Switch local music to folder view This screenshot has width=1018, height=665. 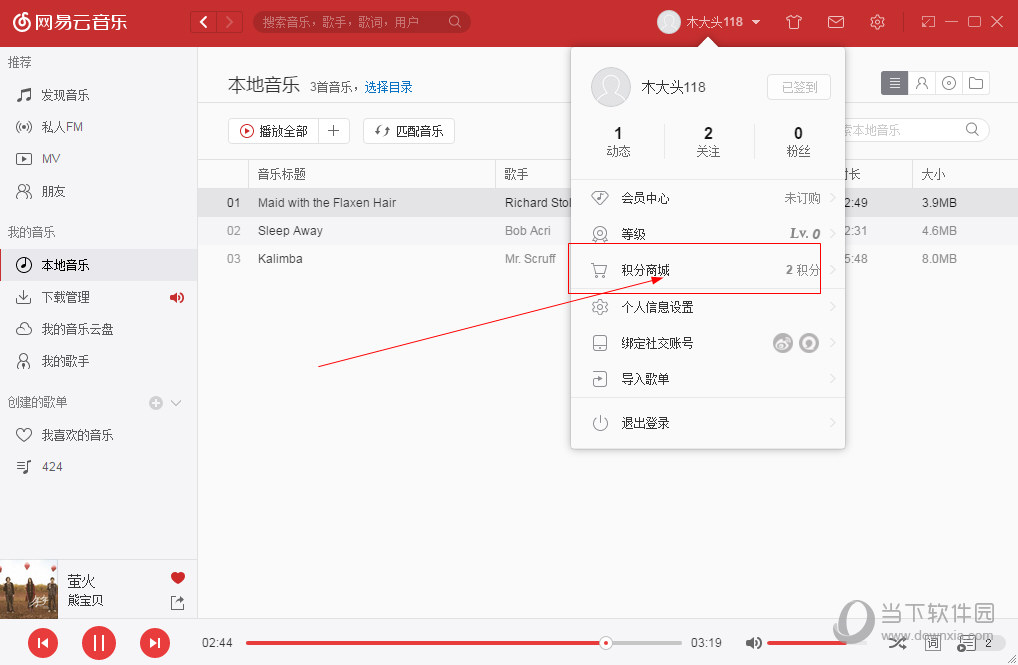click(x=976, y=83)
